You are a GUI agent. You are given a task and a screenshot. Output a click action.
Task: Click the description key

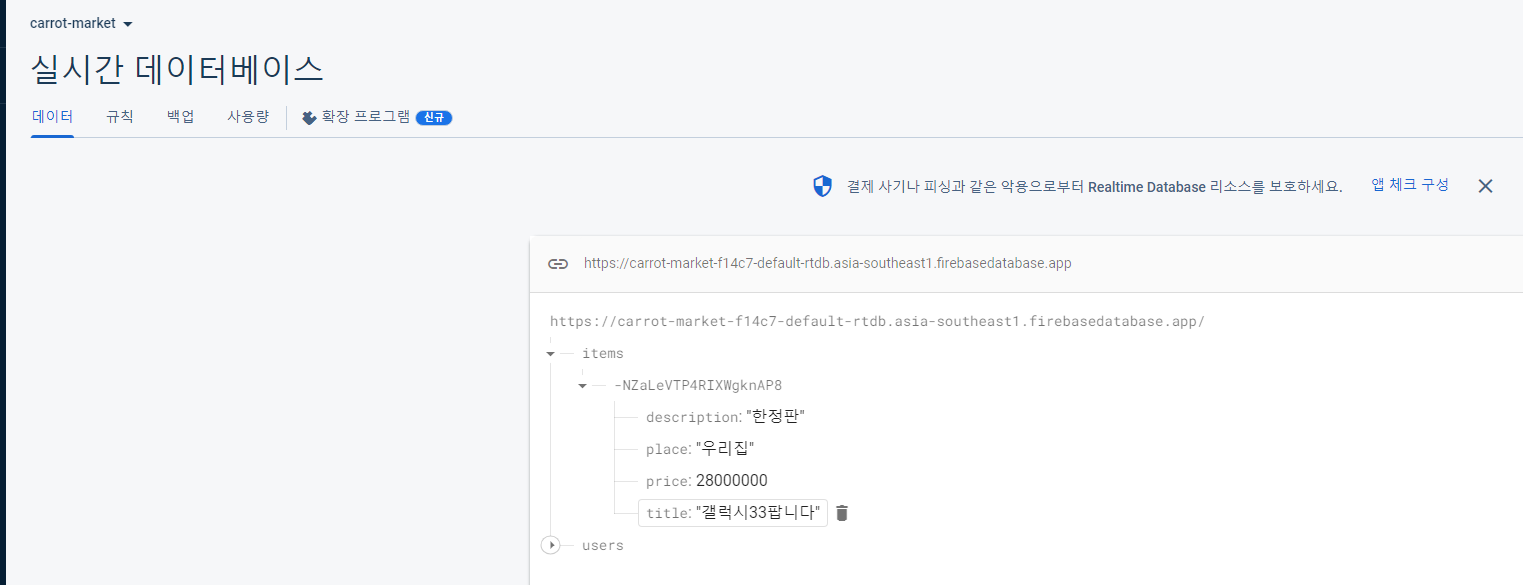692,417
